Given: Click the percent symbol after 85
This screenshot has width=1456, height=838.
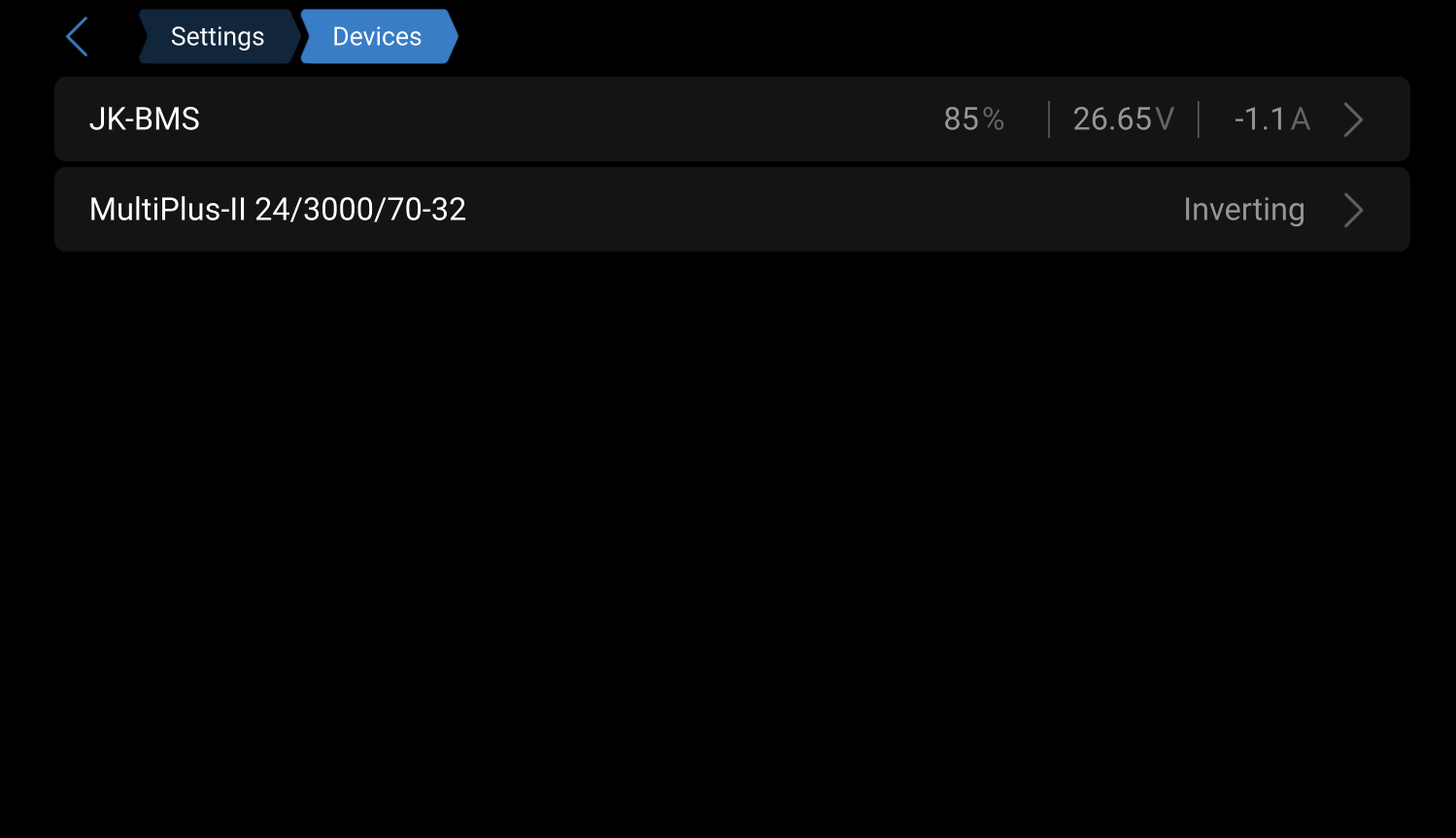Looking at the screenshot, I should [993, 119].
